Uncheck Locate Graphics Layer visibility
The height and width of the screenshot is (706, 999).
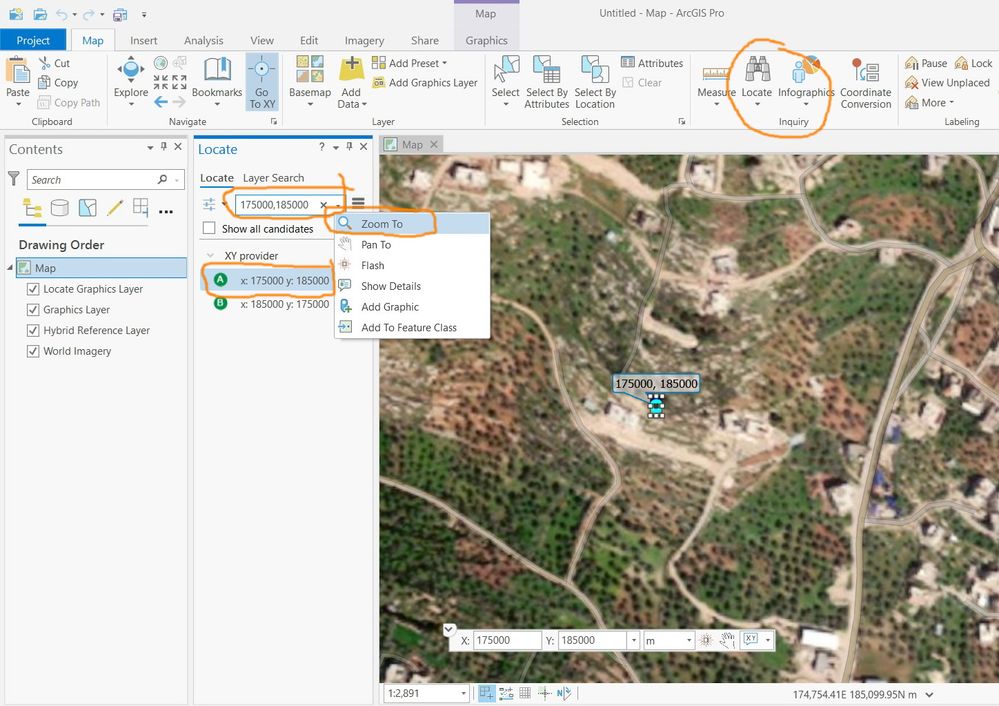[33, 289]
